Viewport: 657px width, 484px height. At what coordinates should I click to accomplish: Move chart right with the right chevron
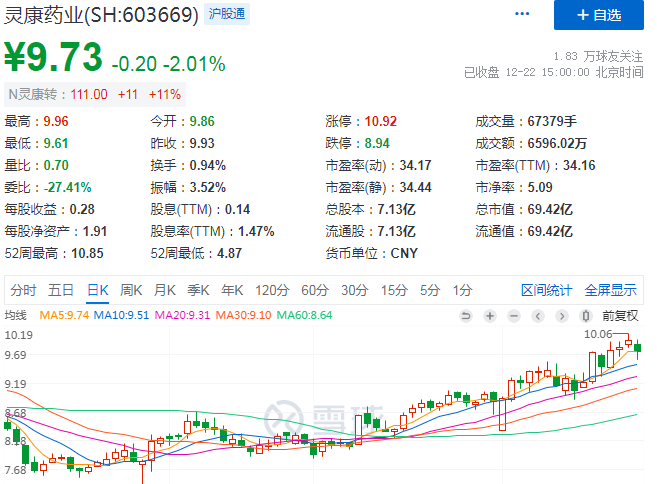(562, 316)
